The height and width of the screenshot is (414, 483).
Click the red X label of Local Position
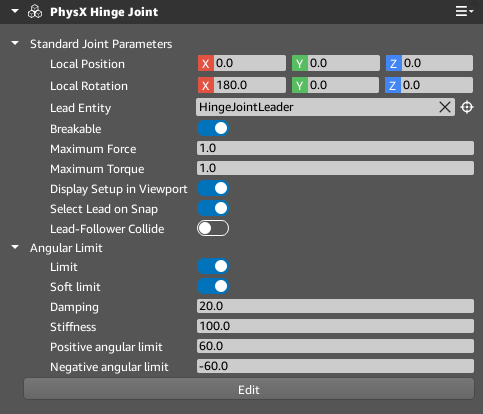click(x=206, y=63)
